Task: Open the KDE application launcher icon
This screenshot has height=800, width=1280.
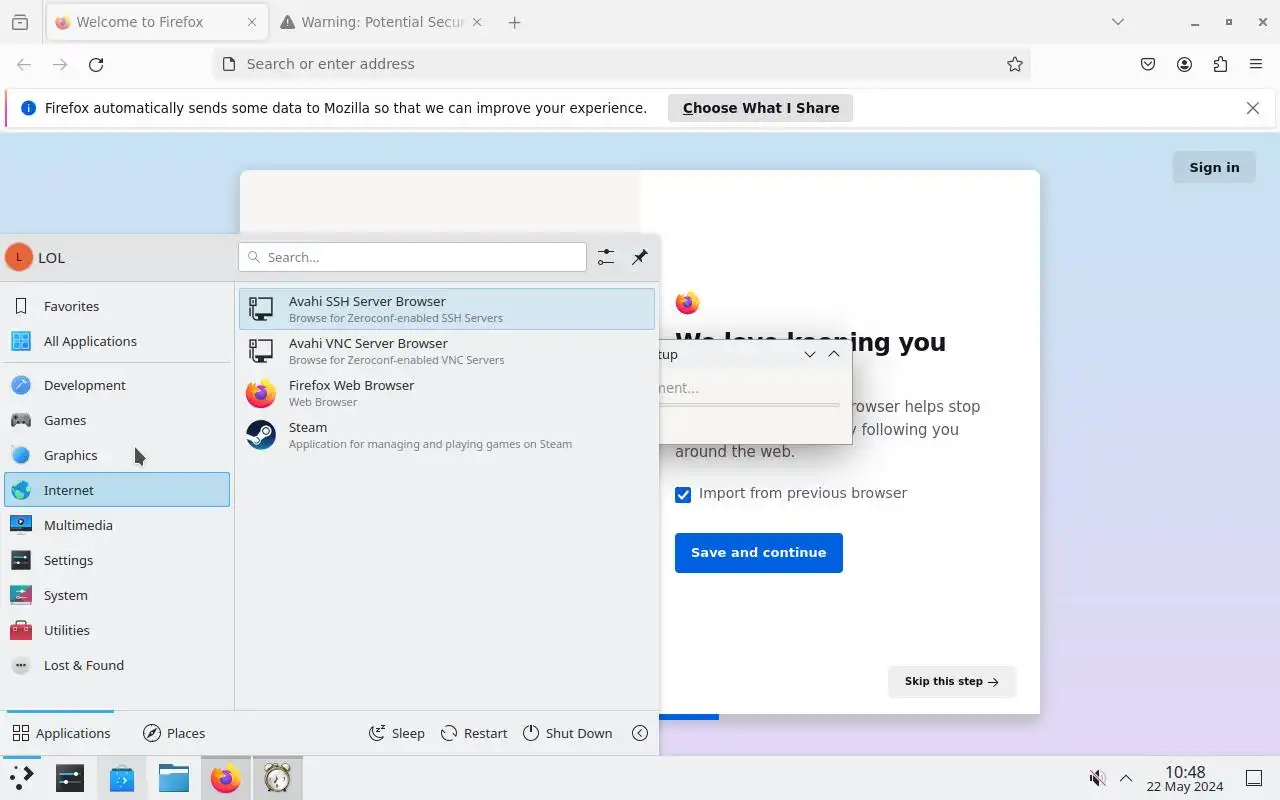Action: tap(21, 778)
